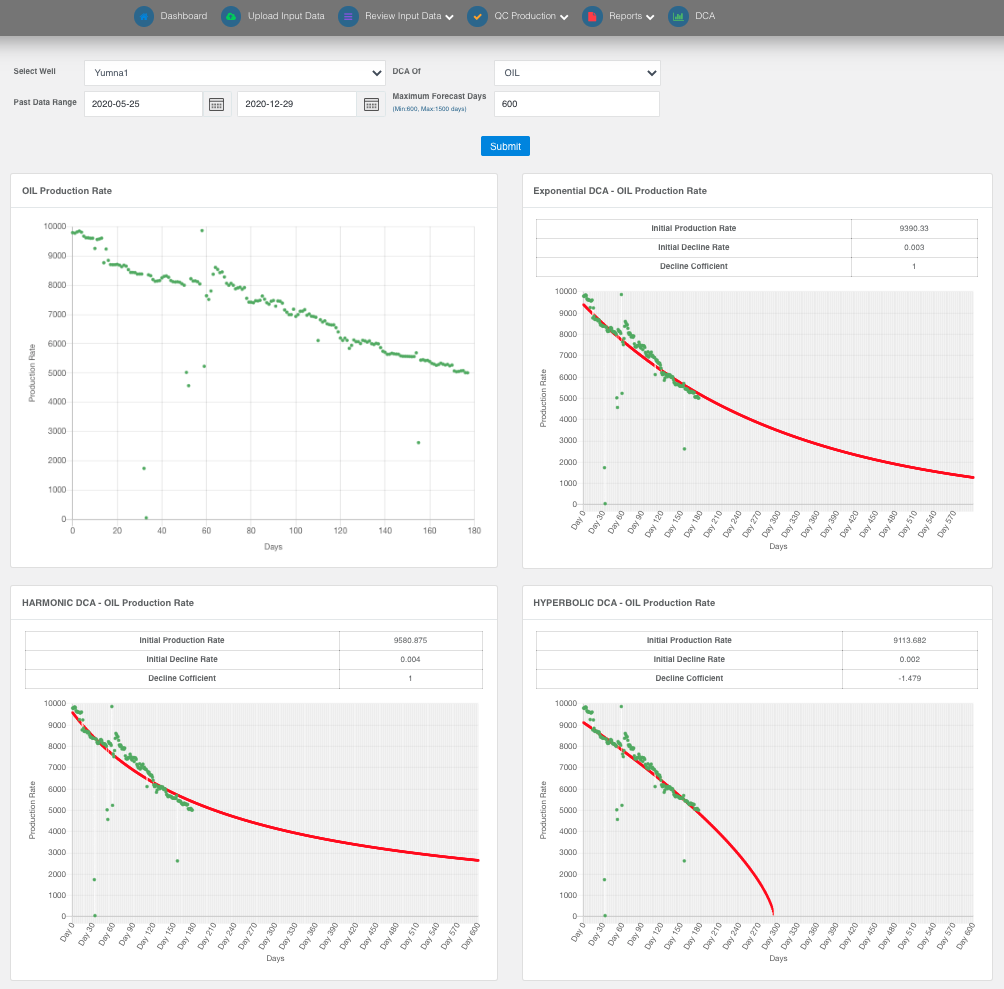Image resolution: width=1004 pixels, height=989 pixels.
Task: Click the DCA chart icon
Action: pyautogui.click(x=678, y=16)
